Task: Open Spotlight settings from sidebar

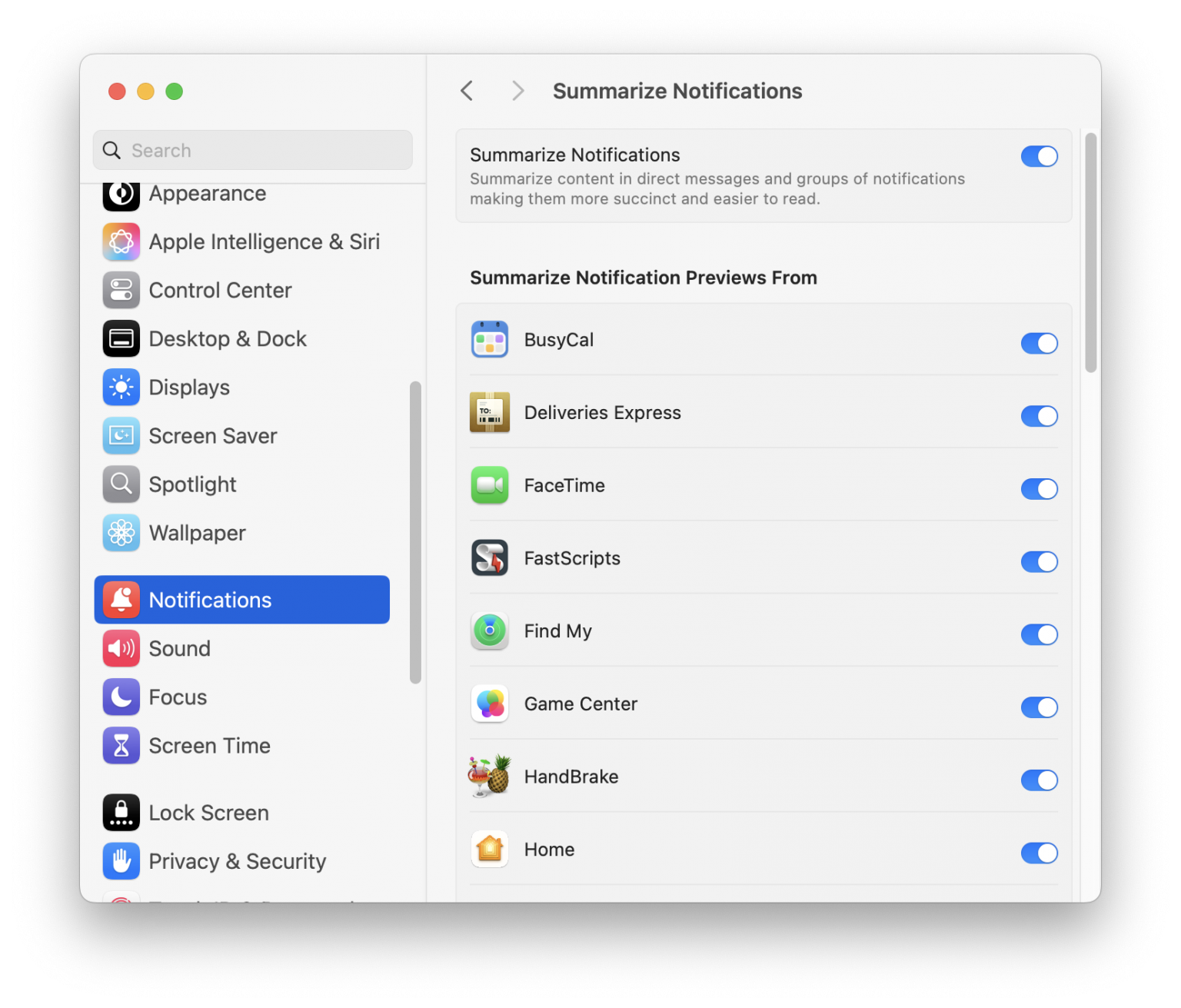Action: pos(192,484)
